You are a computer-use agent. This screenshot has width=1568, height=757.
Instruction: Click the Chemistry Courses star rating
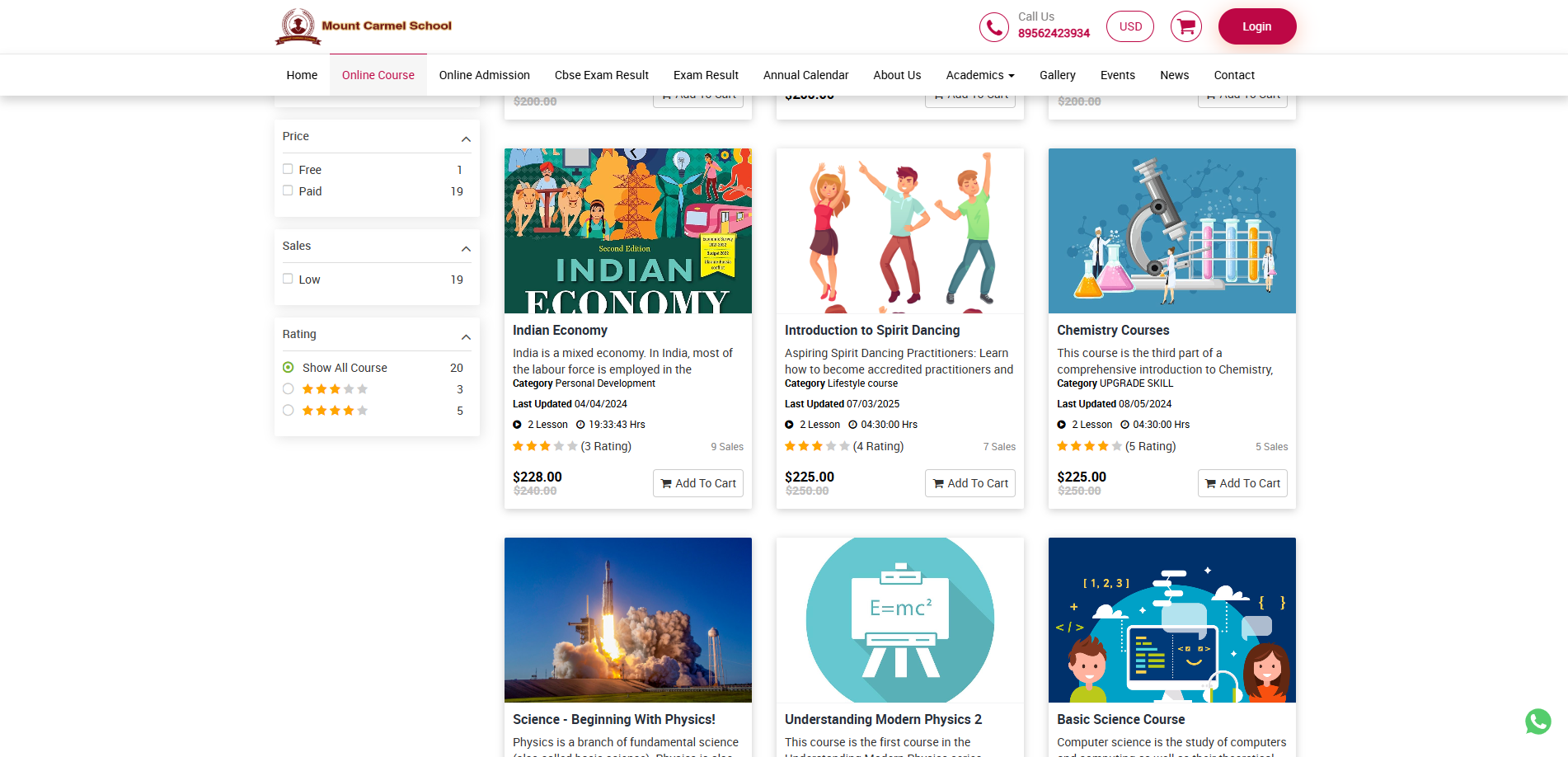click(1089, 446)
